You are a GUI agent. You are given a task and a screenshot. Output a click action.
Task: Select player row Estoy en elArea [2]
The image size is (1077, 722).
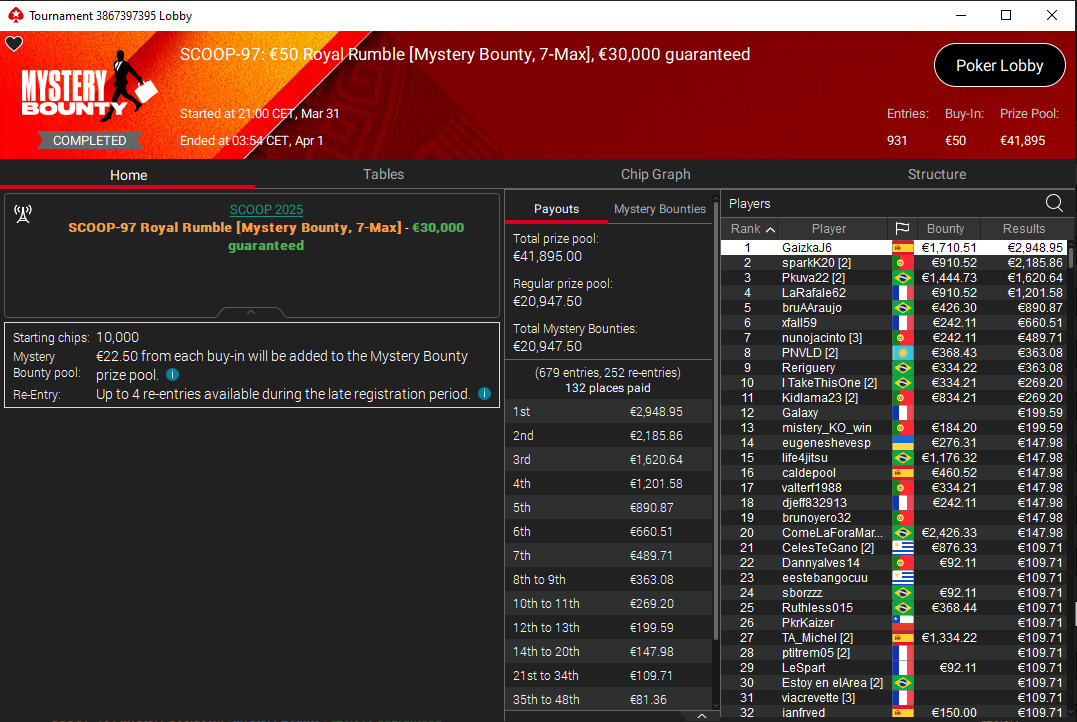pos(894,683)
